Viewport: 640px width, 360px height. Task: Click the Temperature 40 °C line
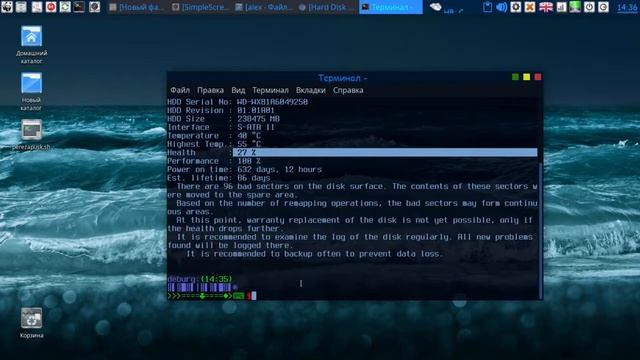coord(214,136)
